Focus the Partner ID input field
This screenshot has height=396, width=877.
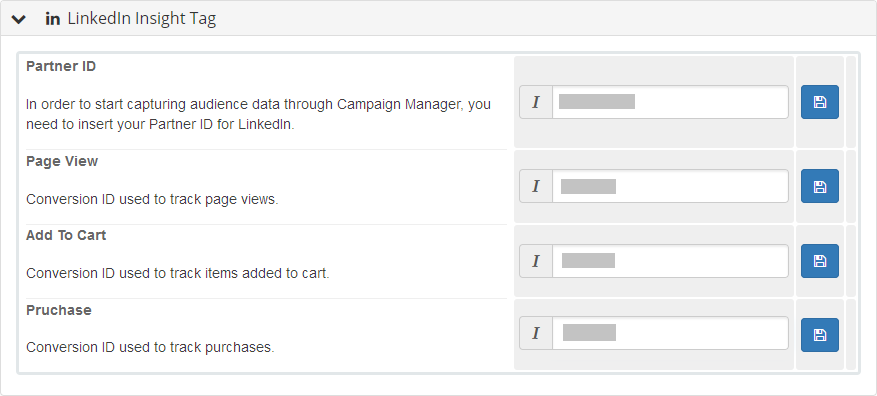coord(670,102)
